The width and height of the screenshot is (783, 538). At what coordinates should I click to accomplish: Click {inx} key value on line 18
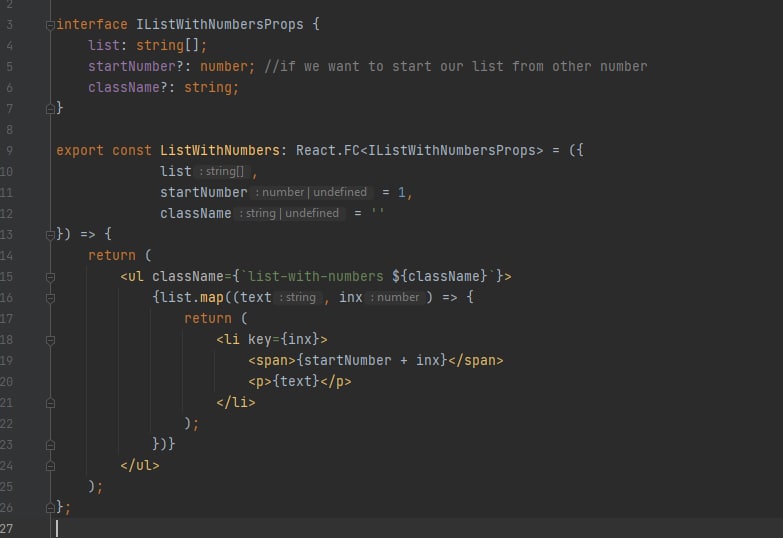300,339
